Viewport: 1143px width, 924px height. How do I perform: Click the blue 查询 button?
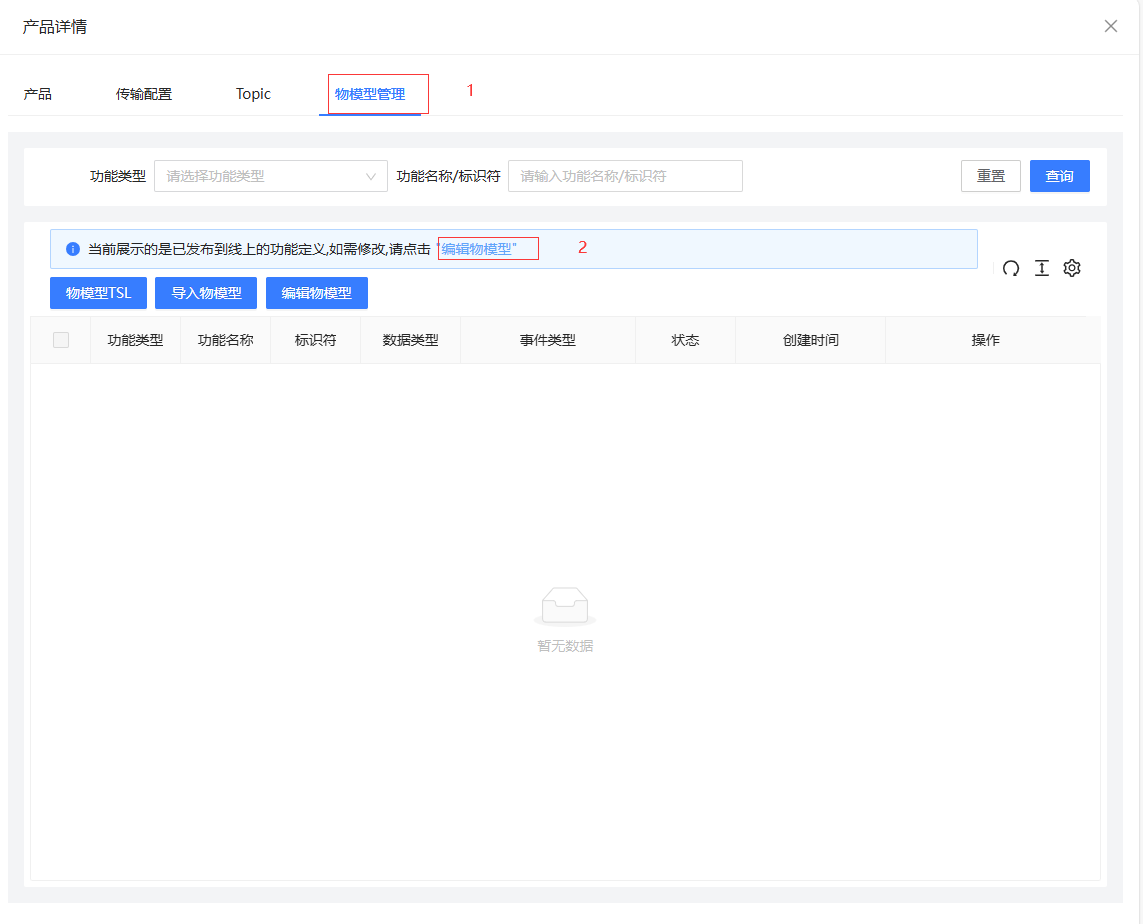point(1059,176)
